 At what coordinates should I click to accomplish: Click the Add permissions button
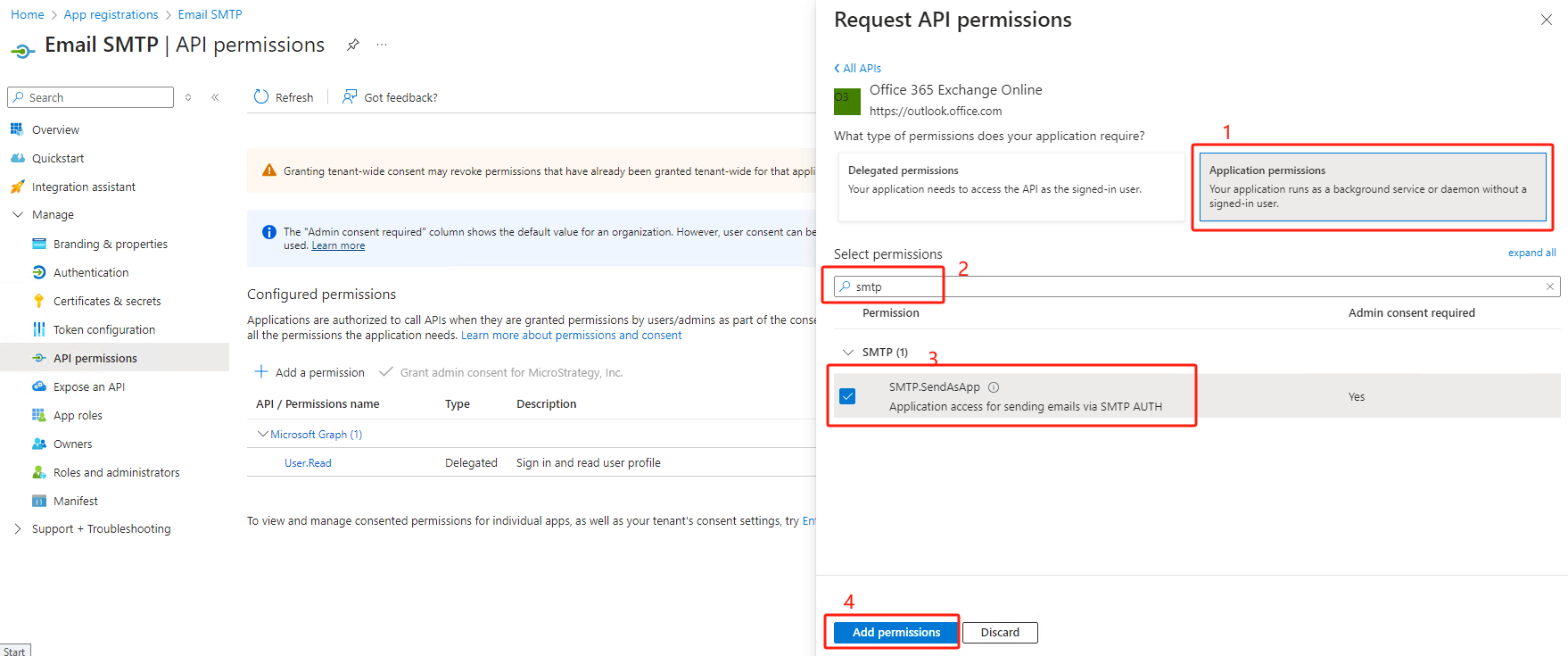(895, 632)
